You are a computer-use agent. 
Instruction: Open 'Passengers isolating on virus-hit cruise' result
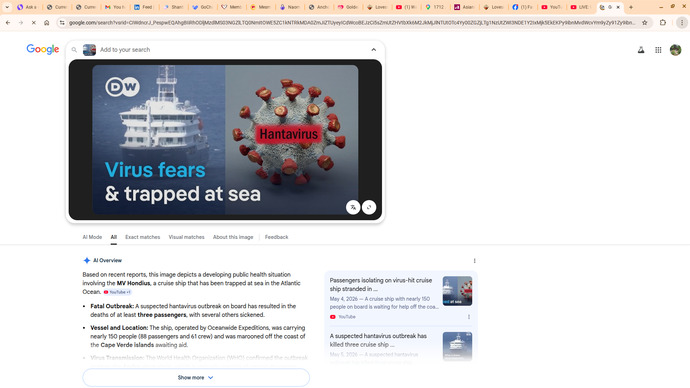[381, 285]
